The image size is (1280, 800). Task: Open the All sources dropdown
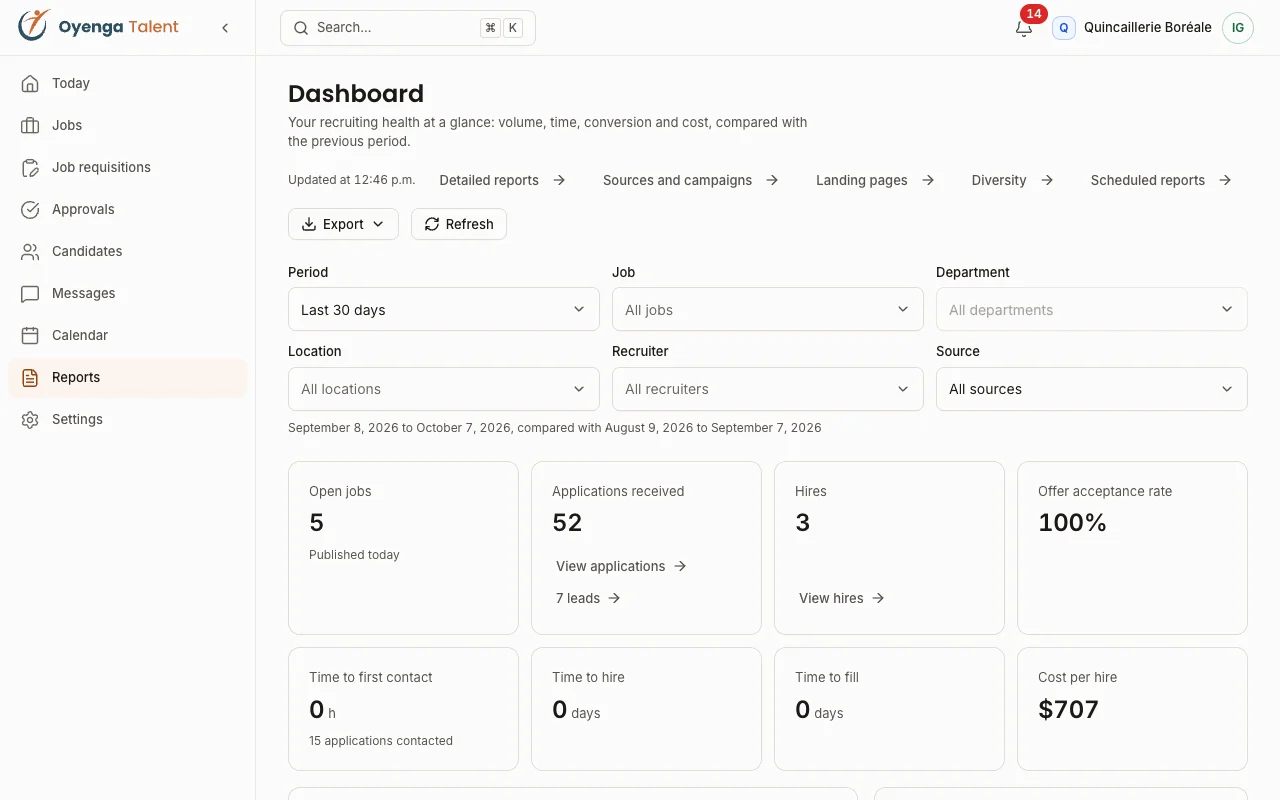[1092, 388]
